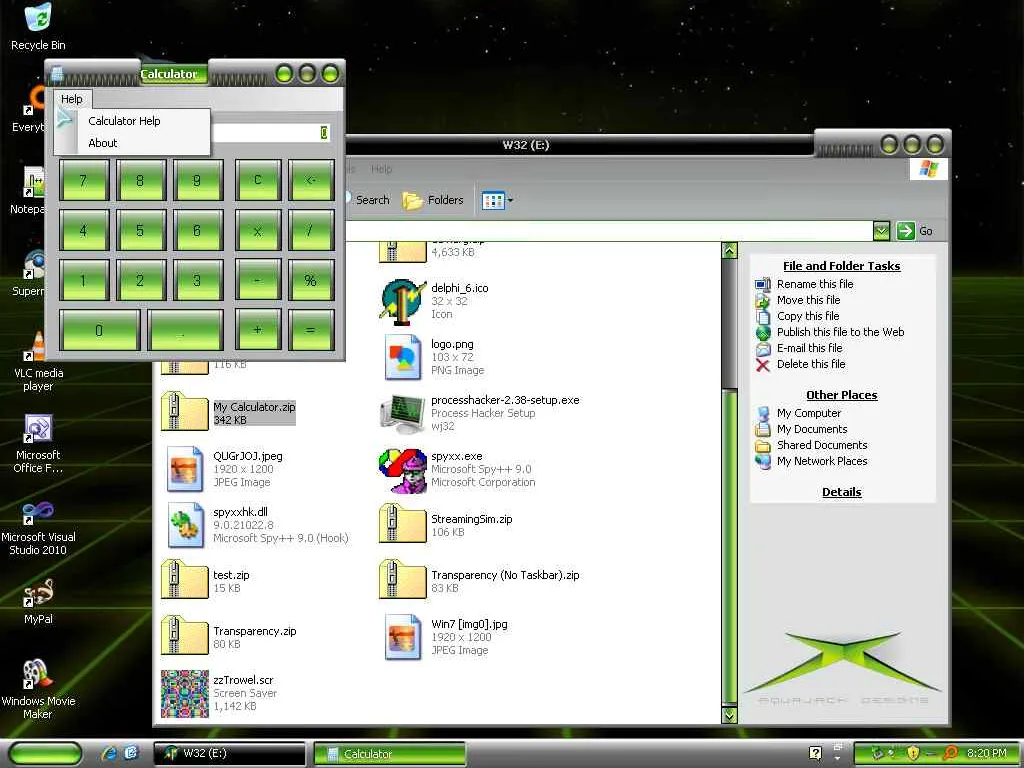Viewport: 1024px width, 768px height.
Task: Click Delete this file link
Action: tap(810, 364)
